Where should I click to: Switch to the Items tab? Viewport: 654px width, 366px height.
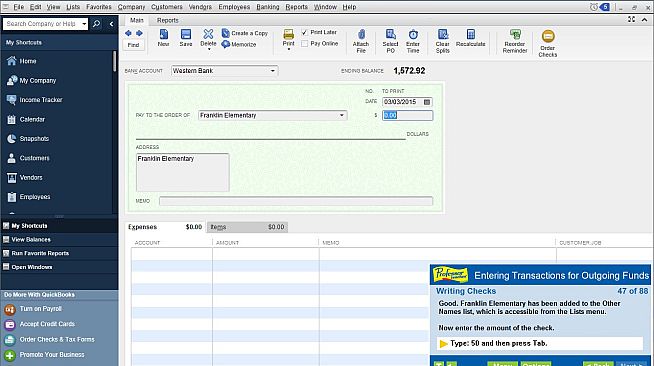pos(247,227)
